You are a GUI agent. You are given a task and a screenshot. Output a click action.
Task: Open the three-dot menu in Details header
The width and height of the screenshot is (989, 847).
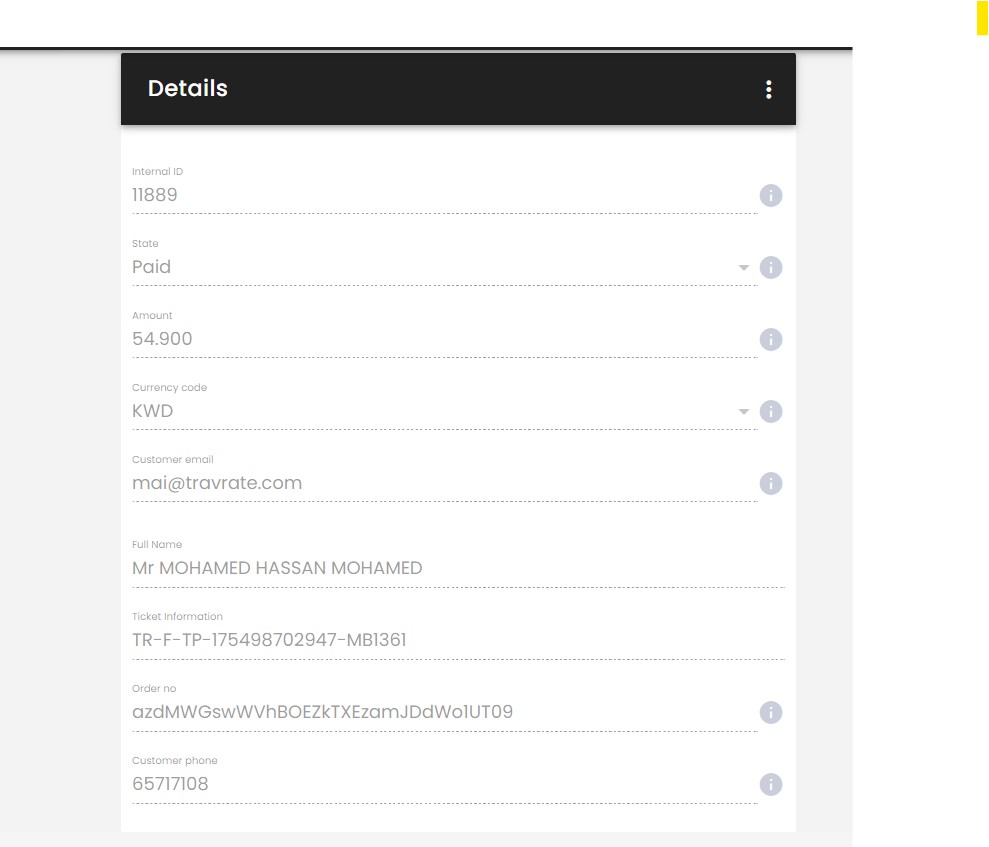(x=768, y=90)
